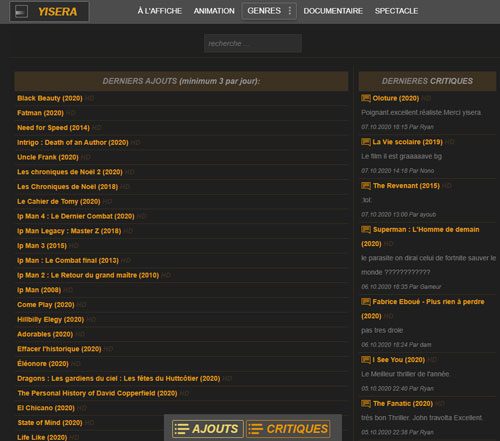
Task: Switch to the SPECTACLE section
Action: click(x=396, y=11)
